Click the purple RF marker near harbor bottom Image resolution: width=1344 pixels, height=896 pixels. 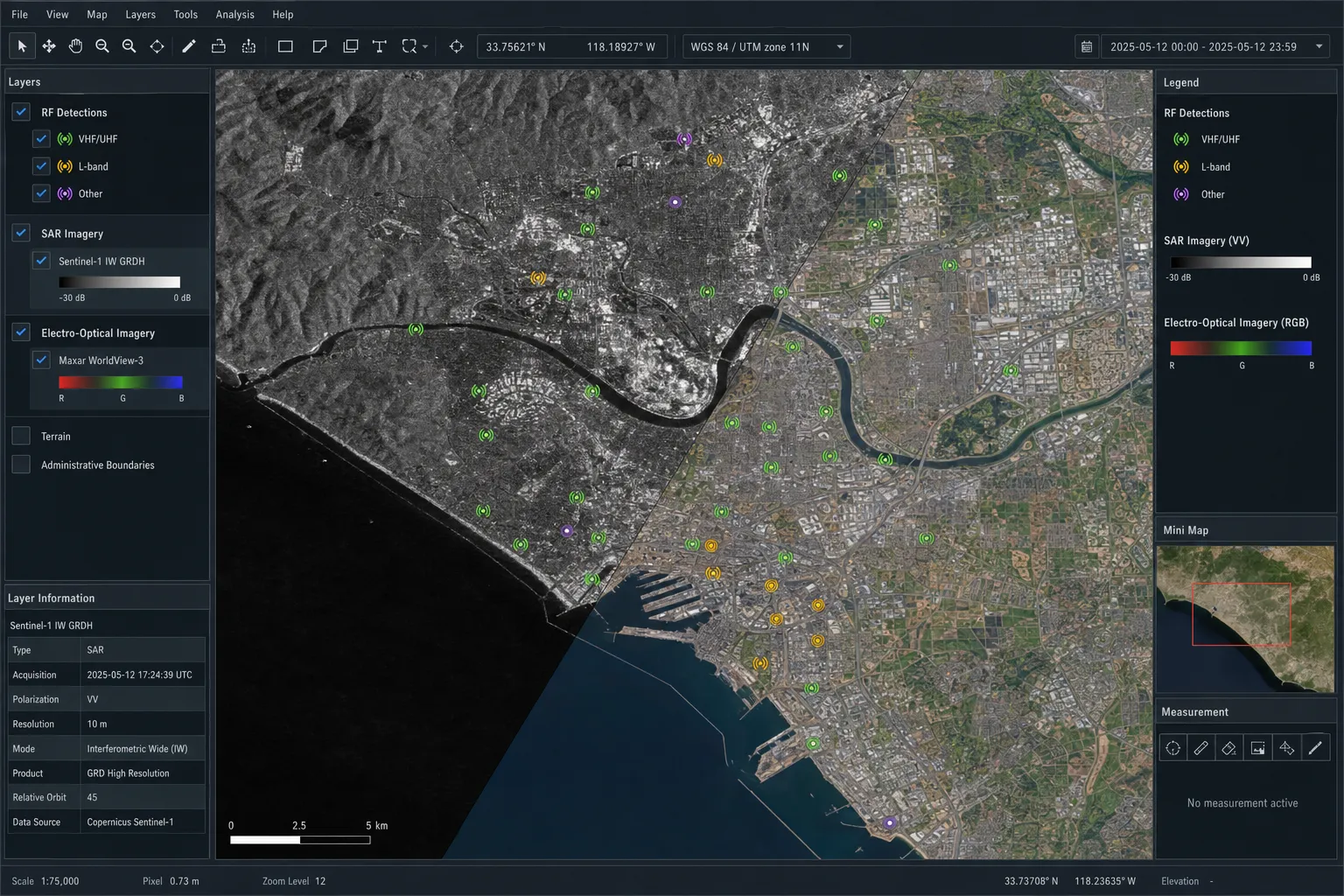pyautogui.click(x=889, y=822)
